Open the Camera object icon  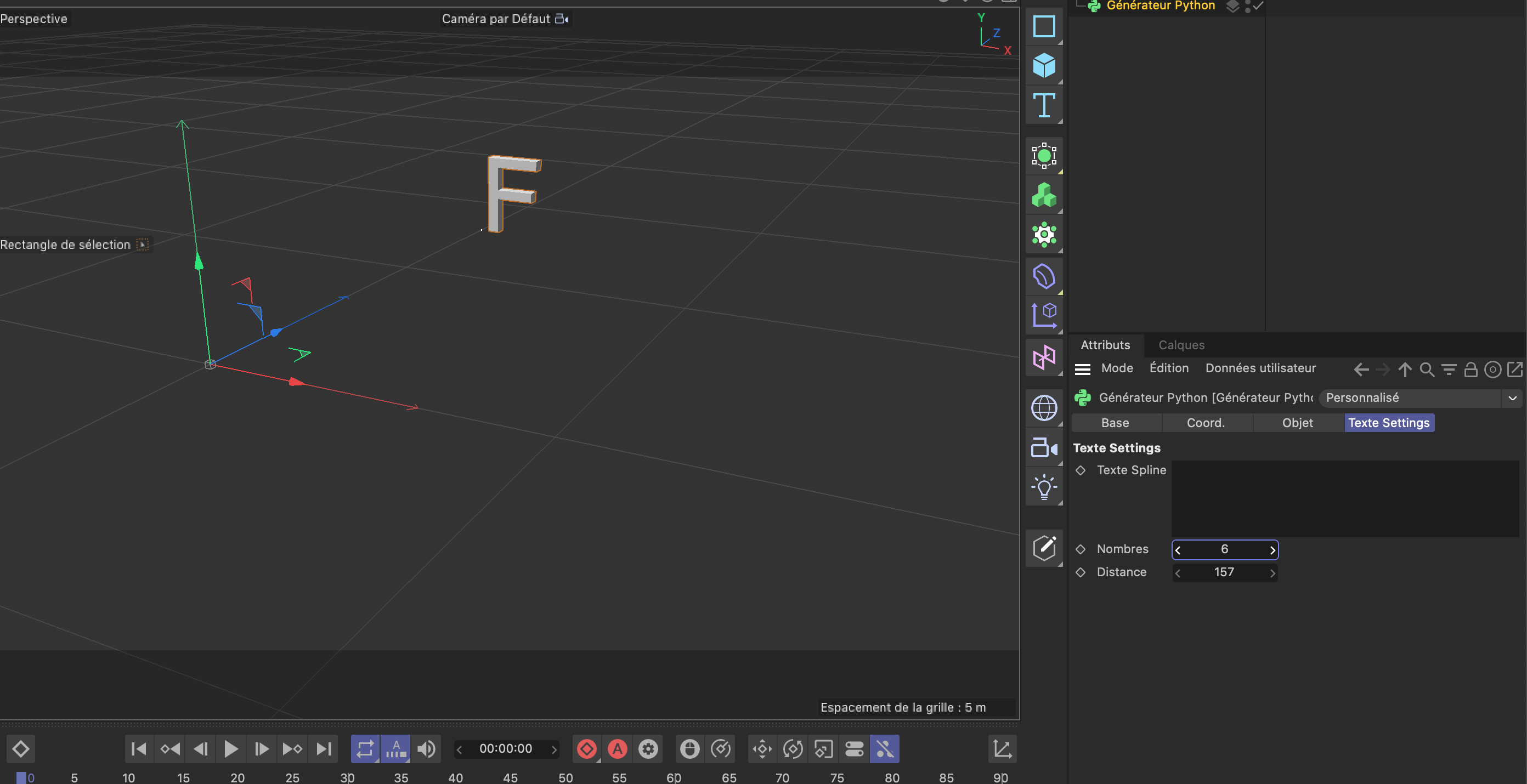tap(1043, 447)
